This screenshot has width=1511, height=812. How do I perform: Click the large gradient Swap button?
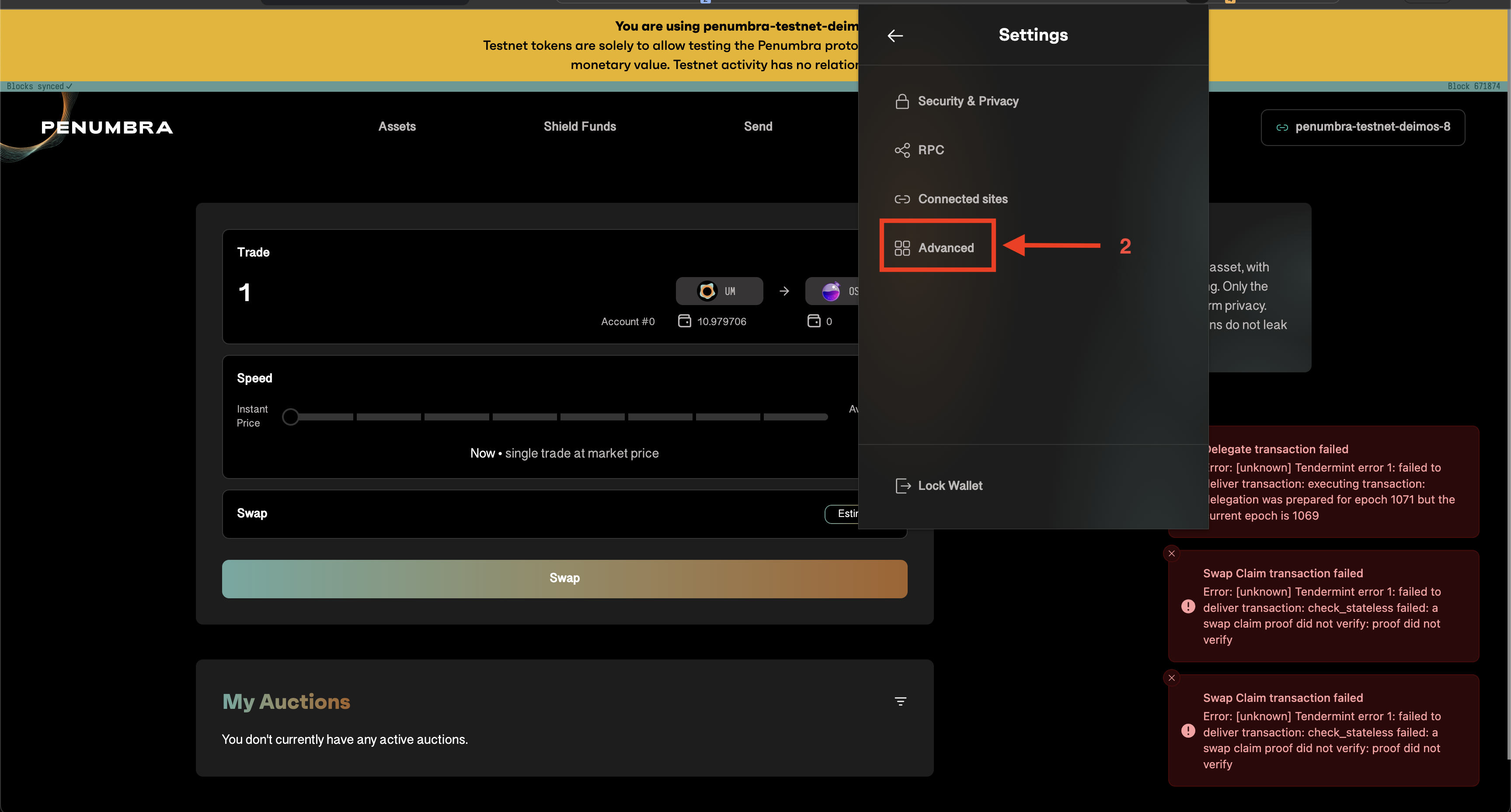tap(564, 579)
